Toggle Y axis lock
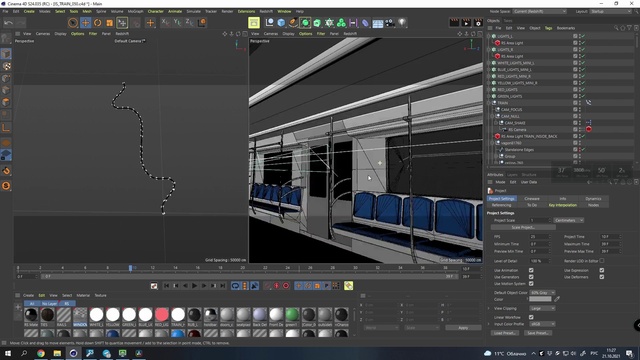Viewport: 640px width, 360px height. [x=177, y=22]
